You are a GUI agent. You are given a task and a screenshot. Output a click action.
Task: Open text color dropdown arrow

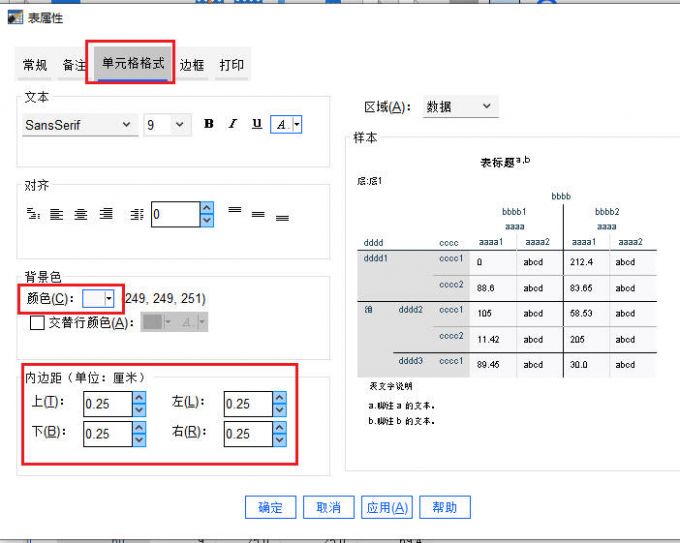(x=297, y=125)
